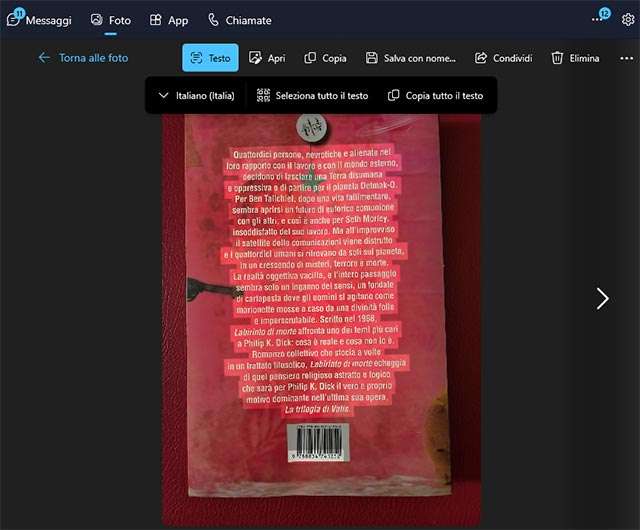Viewport: 640px width, 530px height.
Task: Choose Salva con nome
Action: tap(410, 58)
